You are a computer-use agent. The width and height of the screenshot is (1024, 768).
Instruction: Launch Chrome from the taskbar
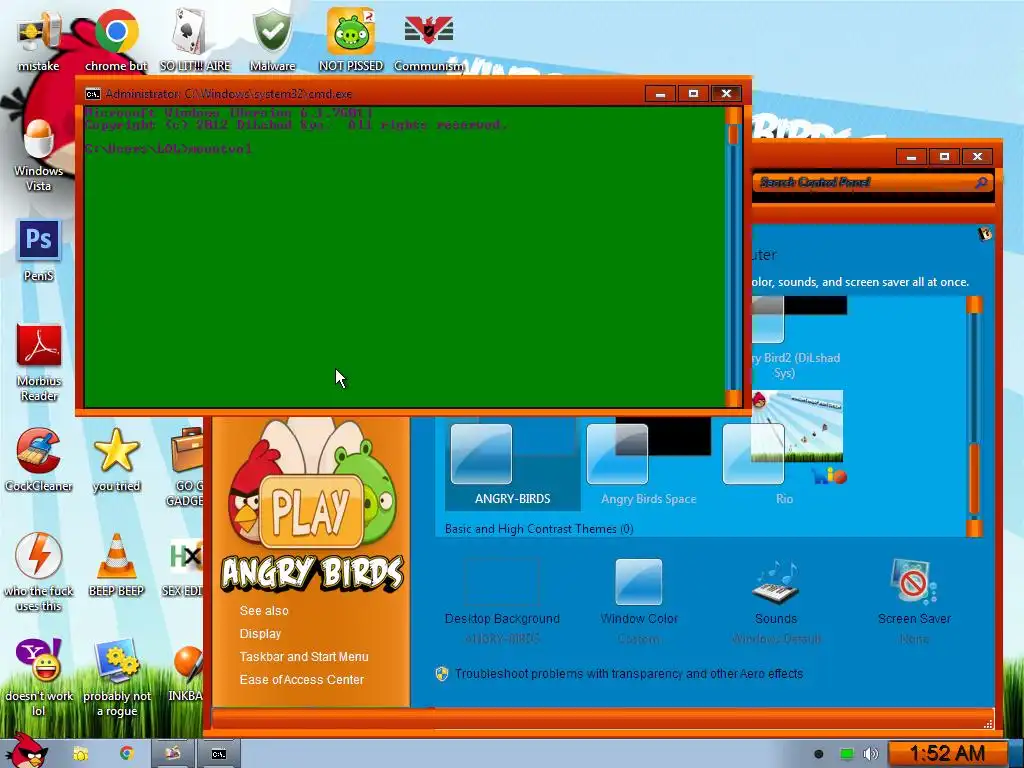click(126, 754)
